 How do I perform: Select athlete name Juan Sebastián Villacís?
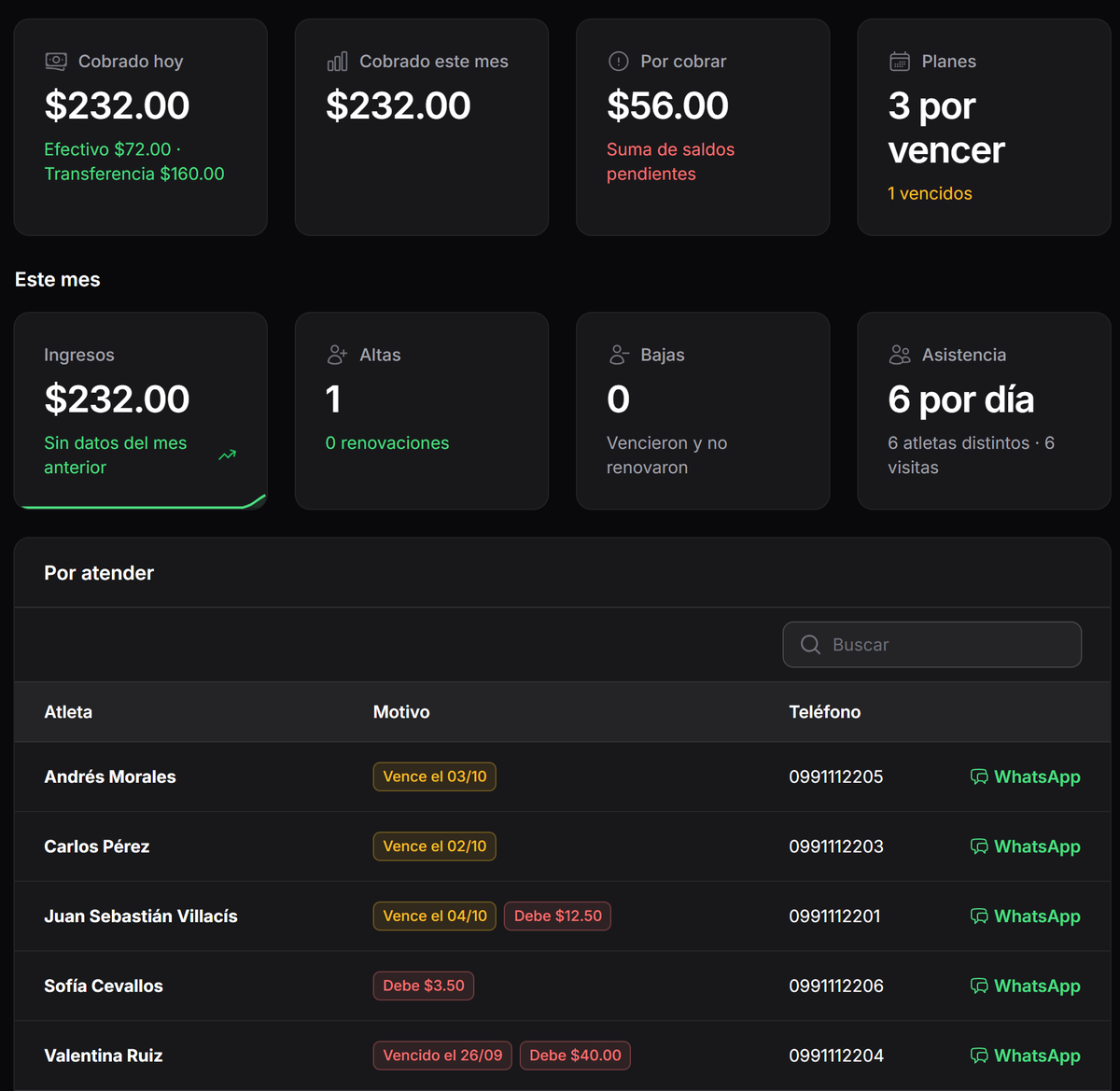[141, 916]
